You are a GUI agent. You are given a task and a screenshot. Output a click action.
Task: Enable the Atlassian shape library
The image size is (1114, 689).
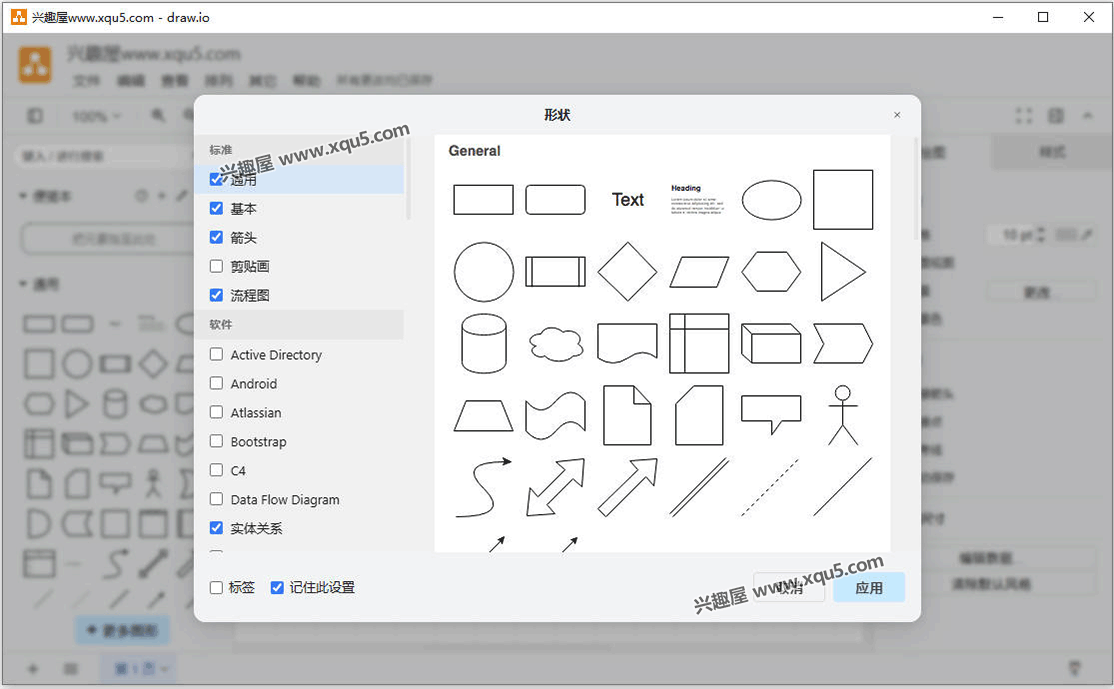pos(216,412)
